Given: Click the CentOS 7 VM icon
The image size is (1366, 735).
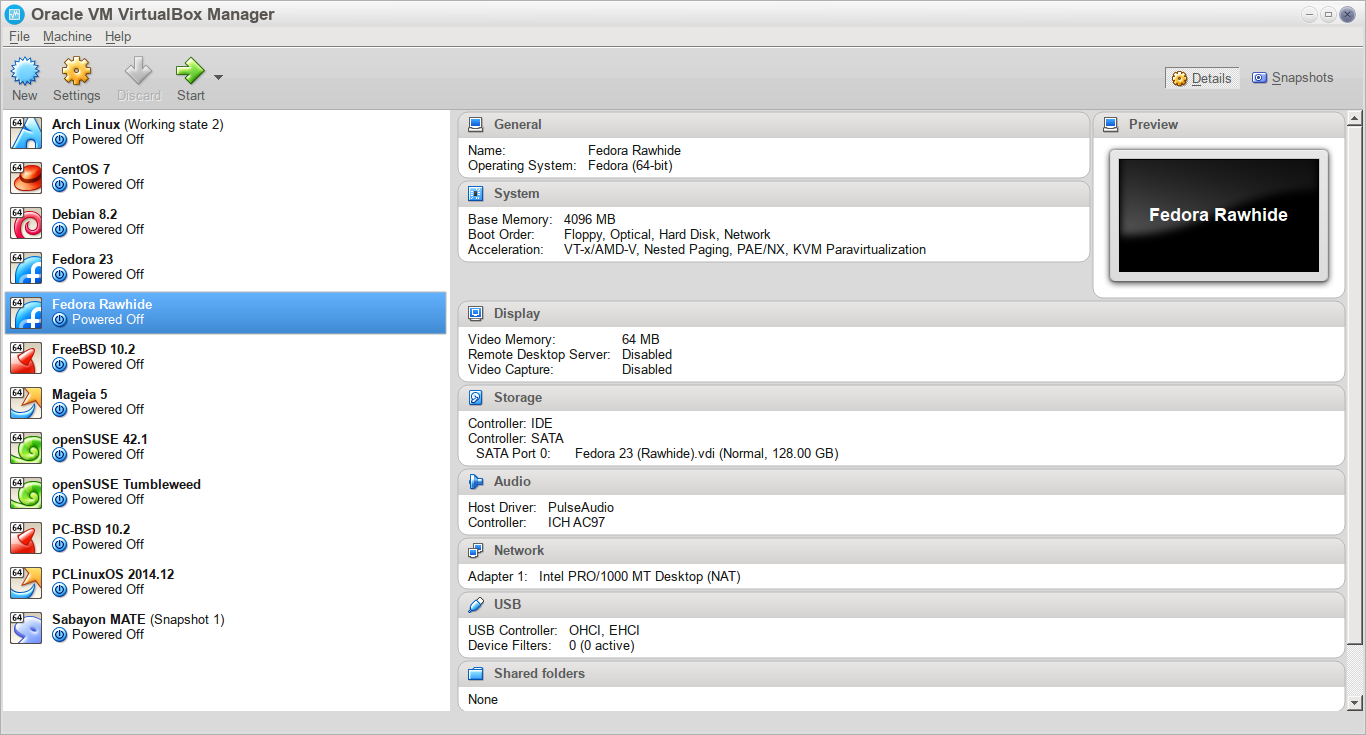Looking at the screenshot, I should click(26, 177).
